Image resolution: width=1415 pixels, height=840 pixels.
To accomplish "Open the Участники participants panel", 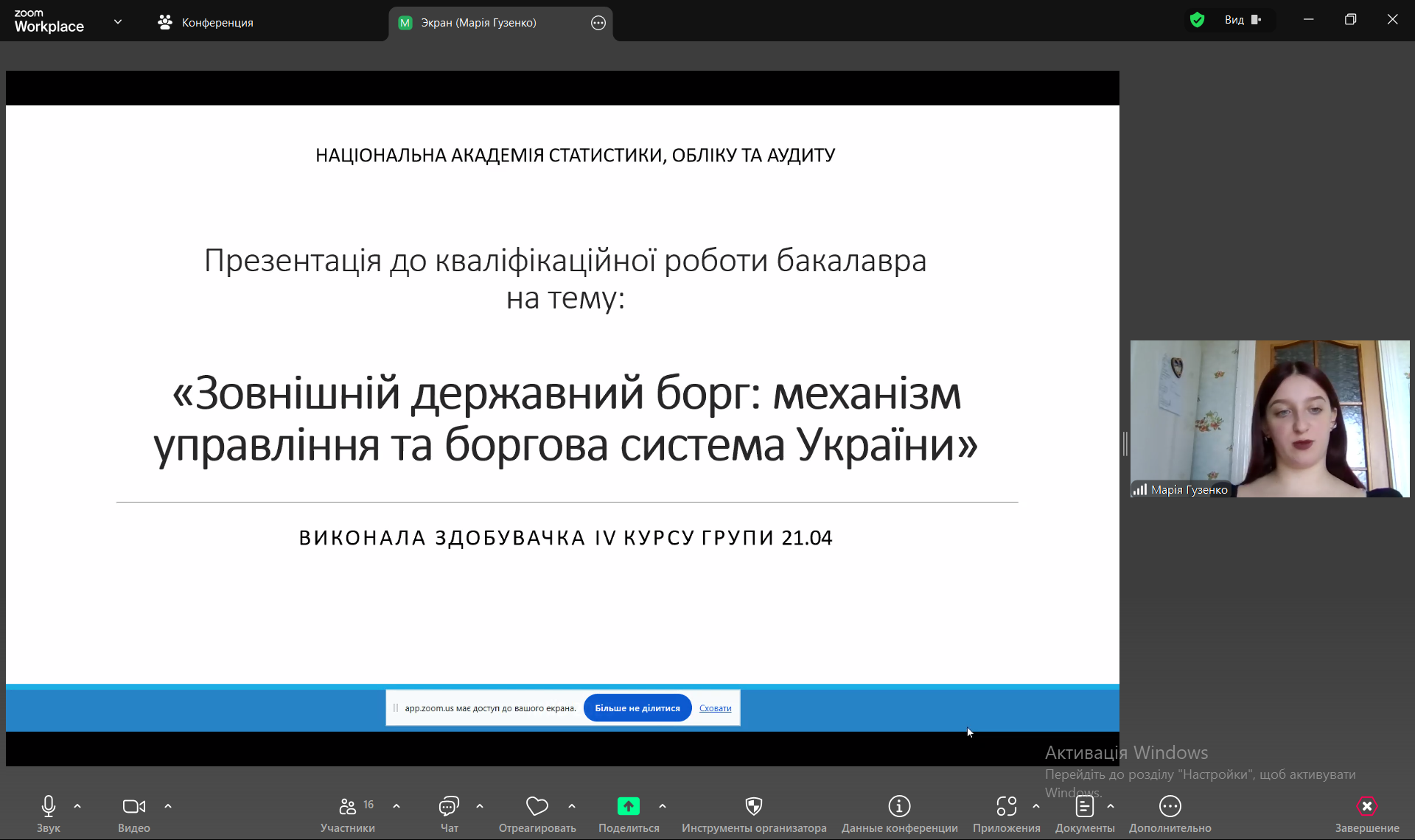I will point(348,807).
